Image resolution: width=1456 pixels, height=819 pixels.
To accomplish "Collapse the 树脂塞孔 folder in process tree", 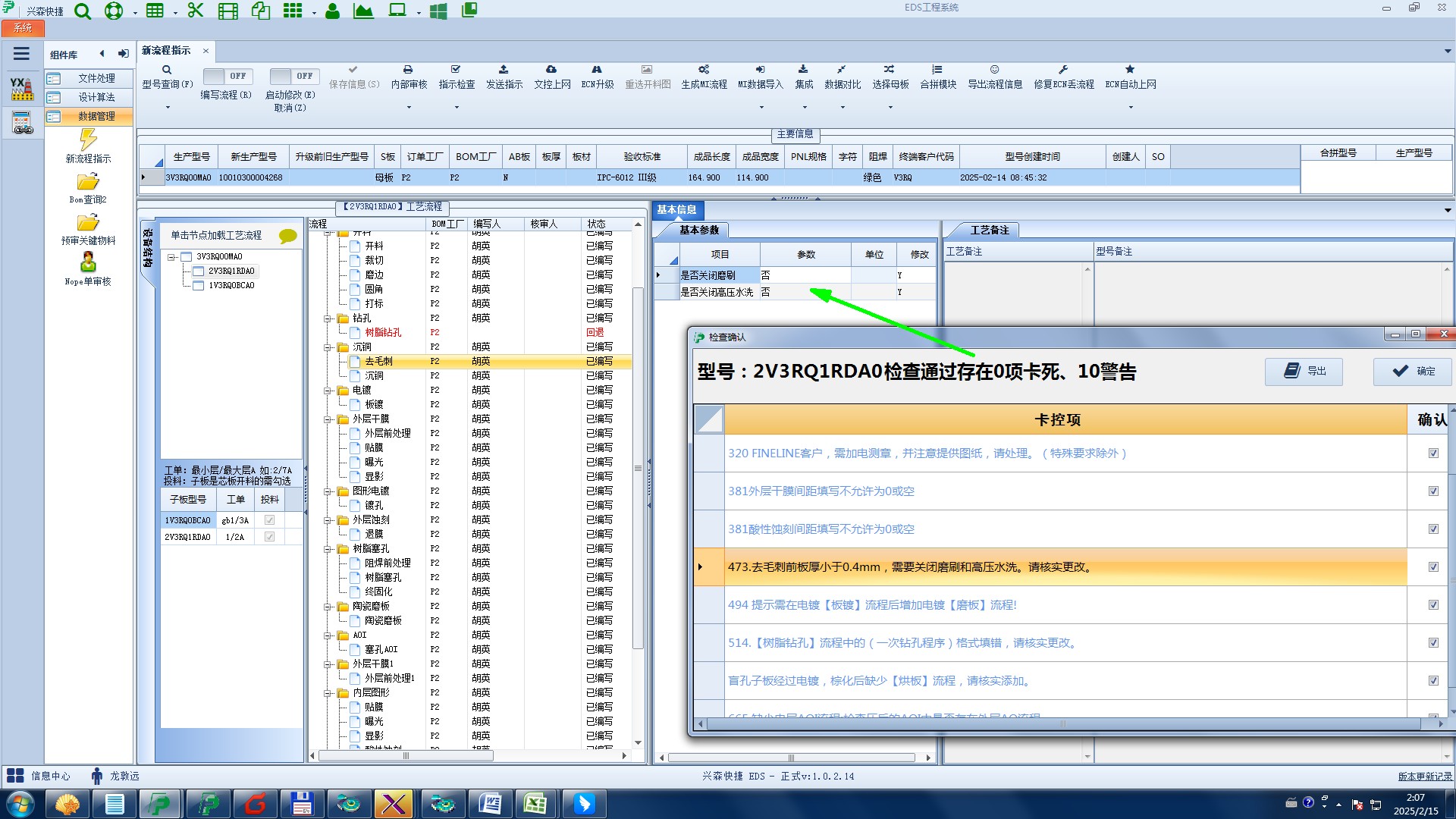I will (x=328, y=548).
